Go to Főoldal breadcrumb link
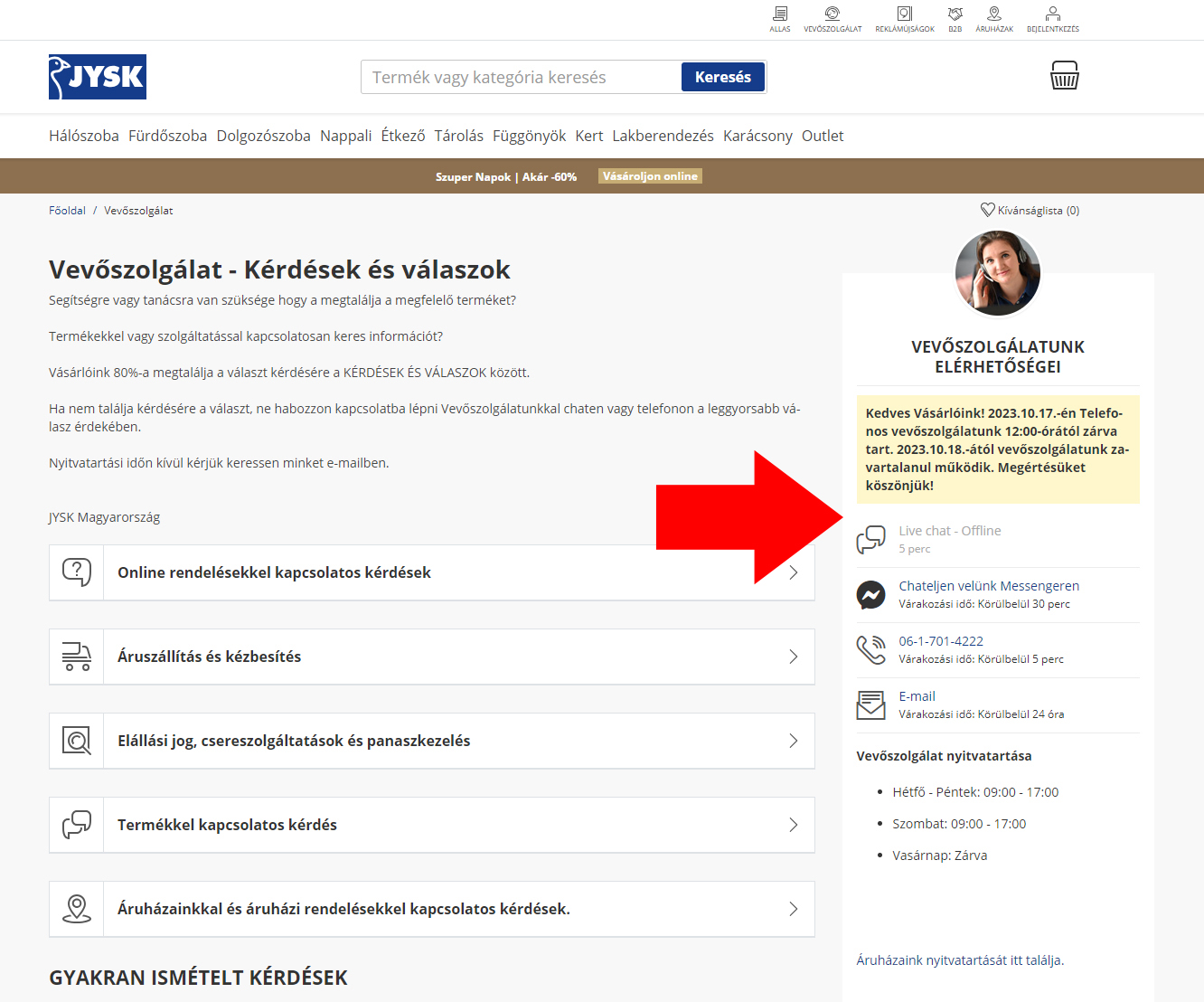The height and width of the screenshot is (1002, 1204). tap(67, 211)
